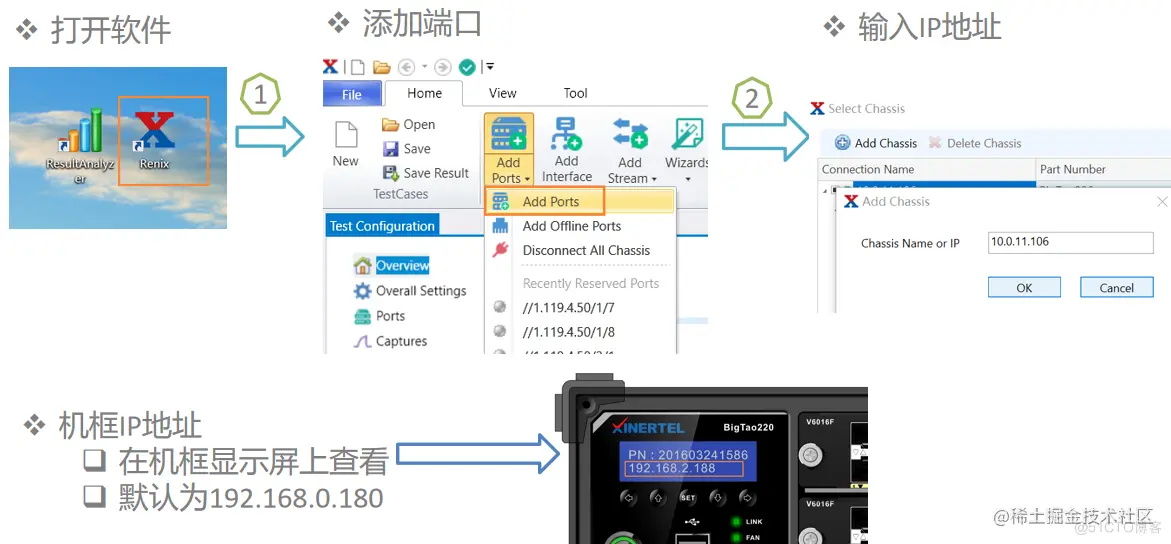This screenshot has width=1171, height=544.
Task: Click the open folder icon in quick access toolbar
Action: click(382, 67)
